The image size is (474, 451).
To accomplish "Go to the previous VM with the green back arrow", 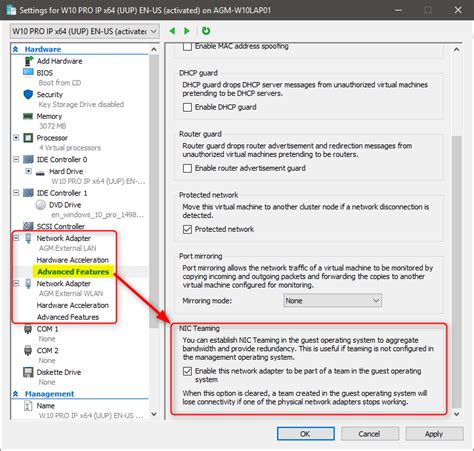I will click(172, 31).
